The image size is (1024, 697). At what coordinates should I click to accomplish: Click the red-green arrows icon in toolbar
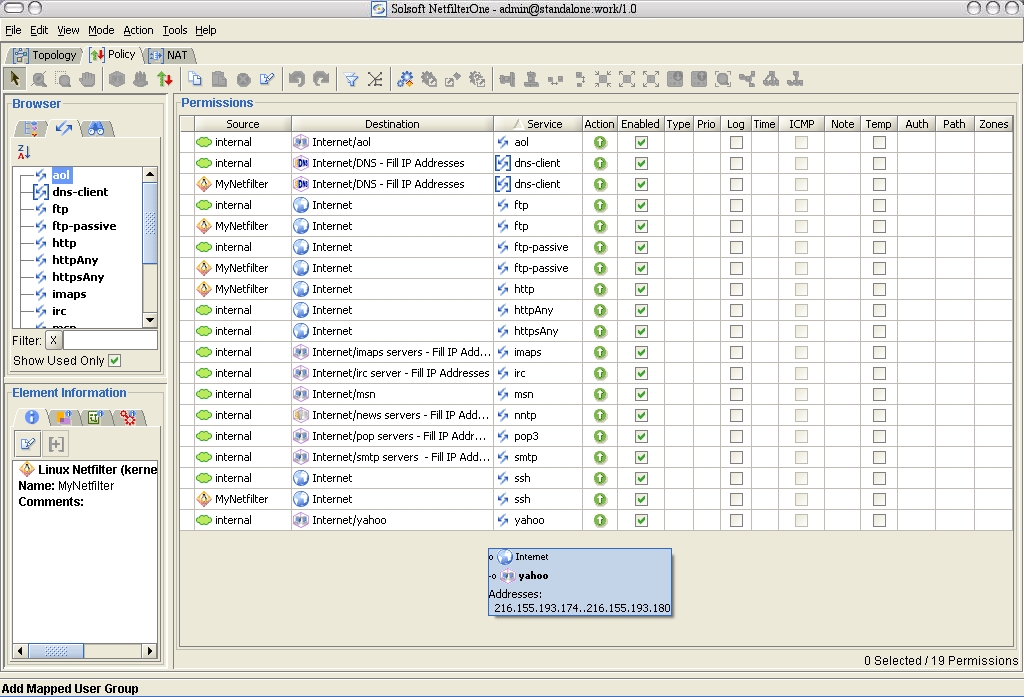165,79
